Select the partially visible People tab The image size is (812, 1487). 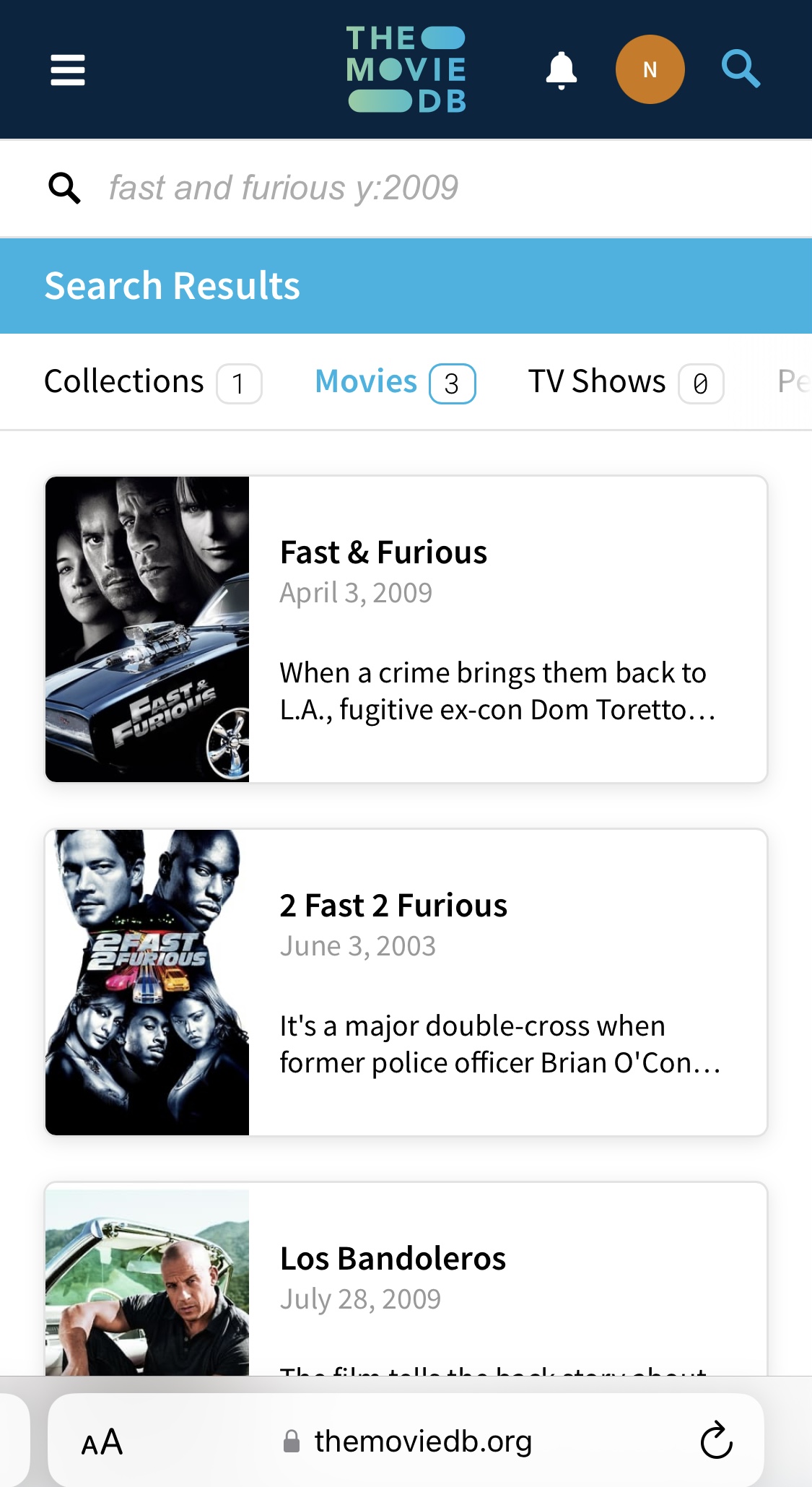[x=794, y=381]
